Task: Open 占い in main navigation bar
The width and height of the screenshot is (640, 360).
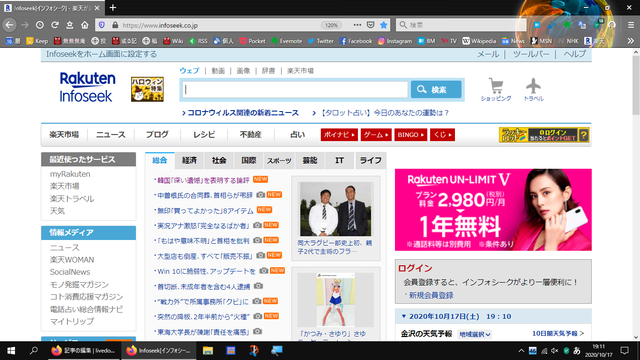Action: click(297, 134)
